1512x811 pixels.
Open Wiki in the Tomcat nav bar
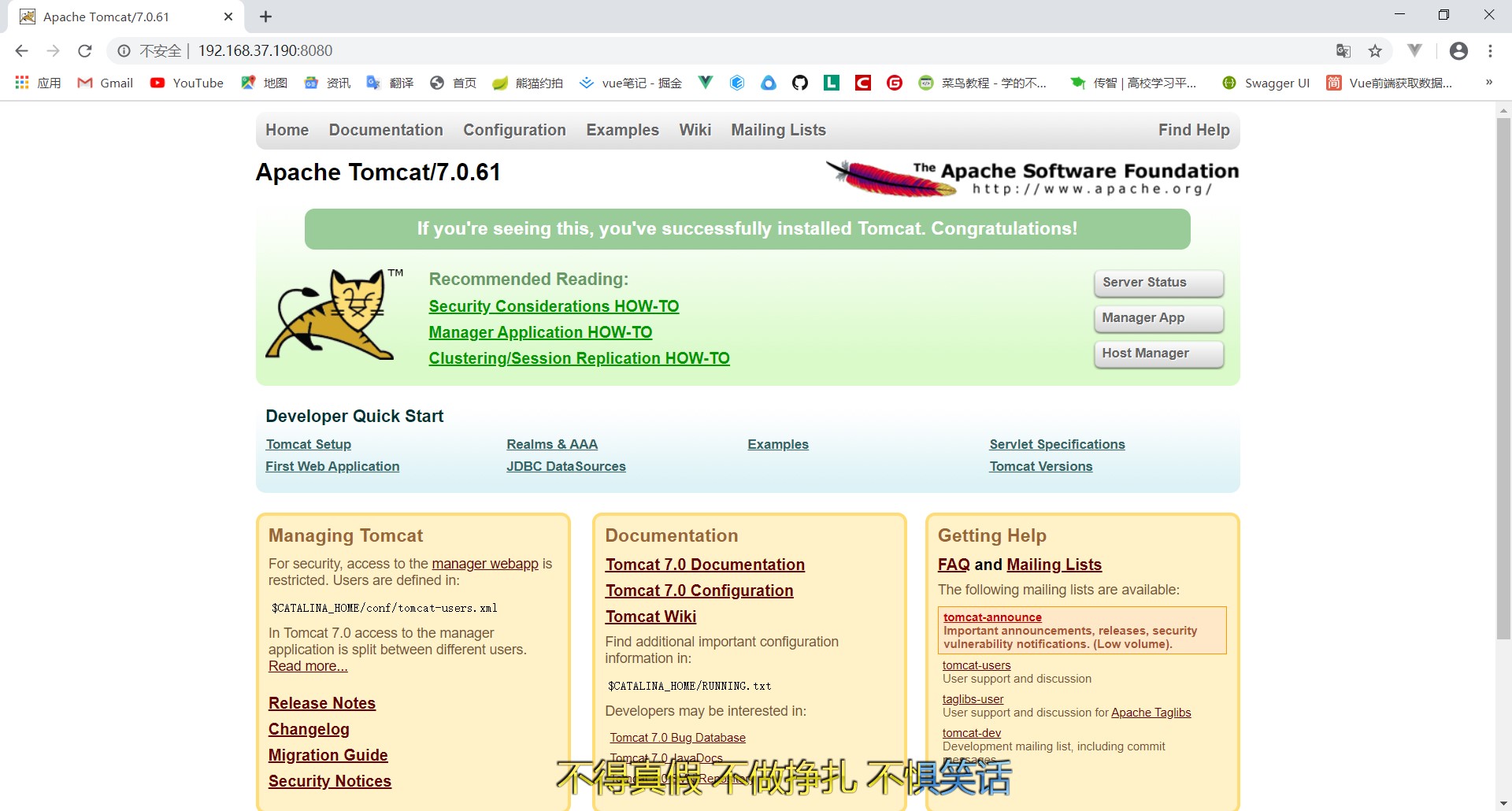point(695,130)
